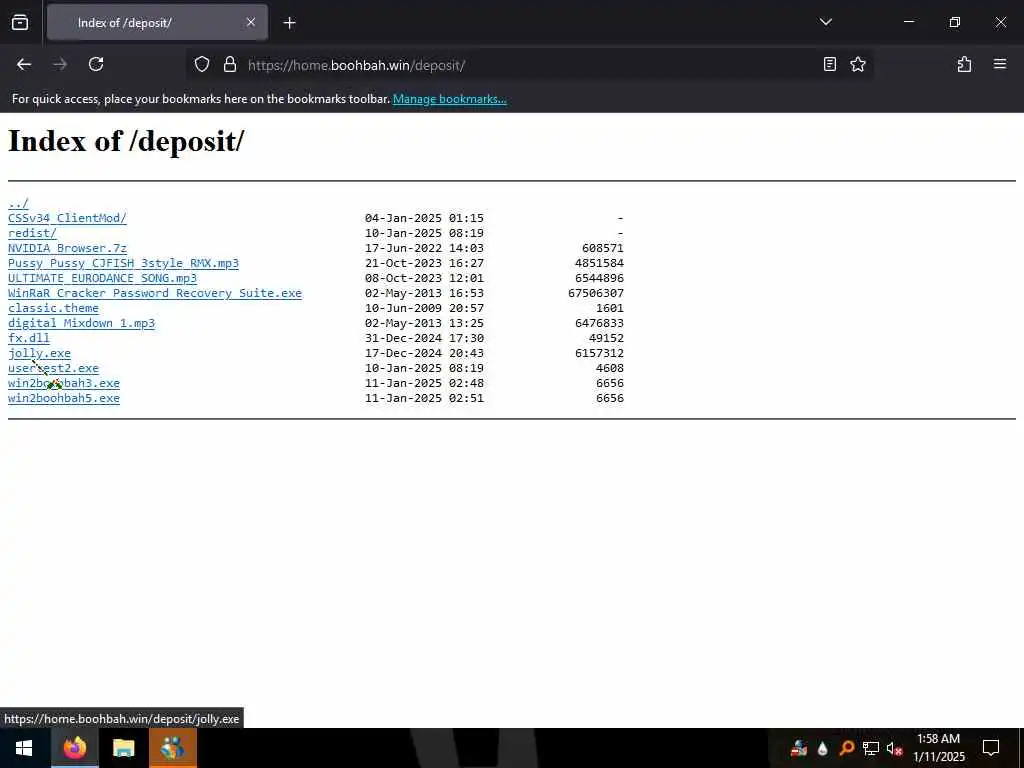Download NVIDIA_Browser.7z file

click(x=67, y=248)
